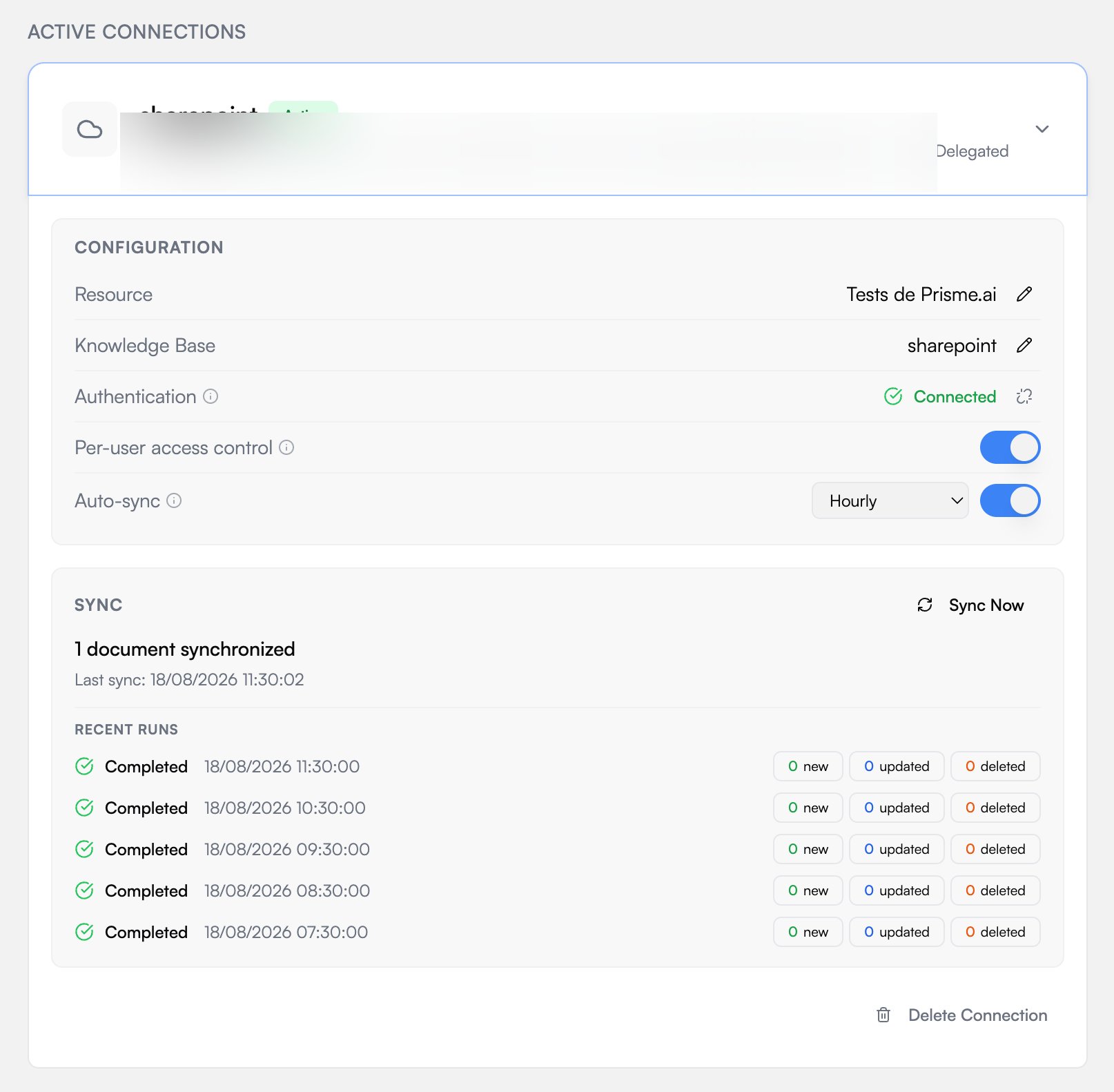The height and width of the screenshot is (1092, 1114).
Task: Click '0 new' badge of 10:30:00 run
Action: (808, 808)
